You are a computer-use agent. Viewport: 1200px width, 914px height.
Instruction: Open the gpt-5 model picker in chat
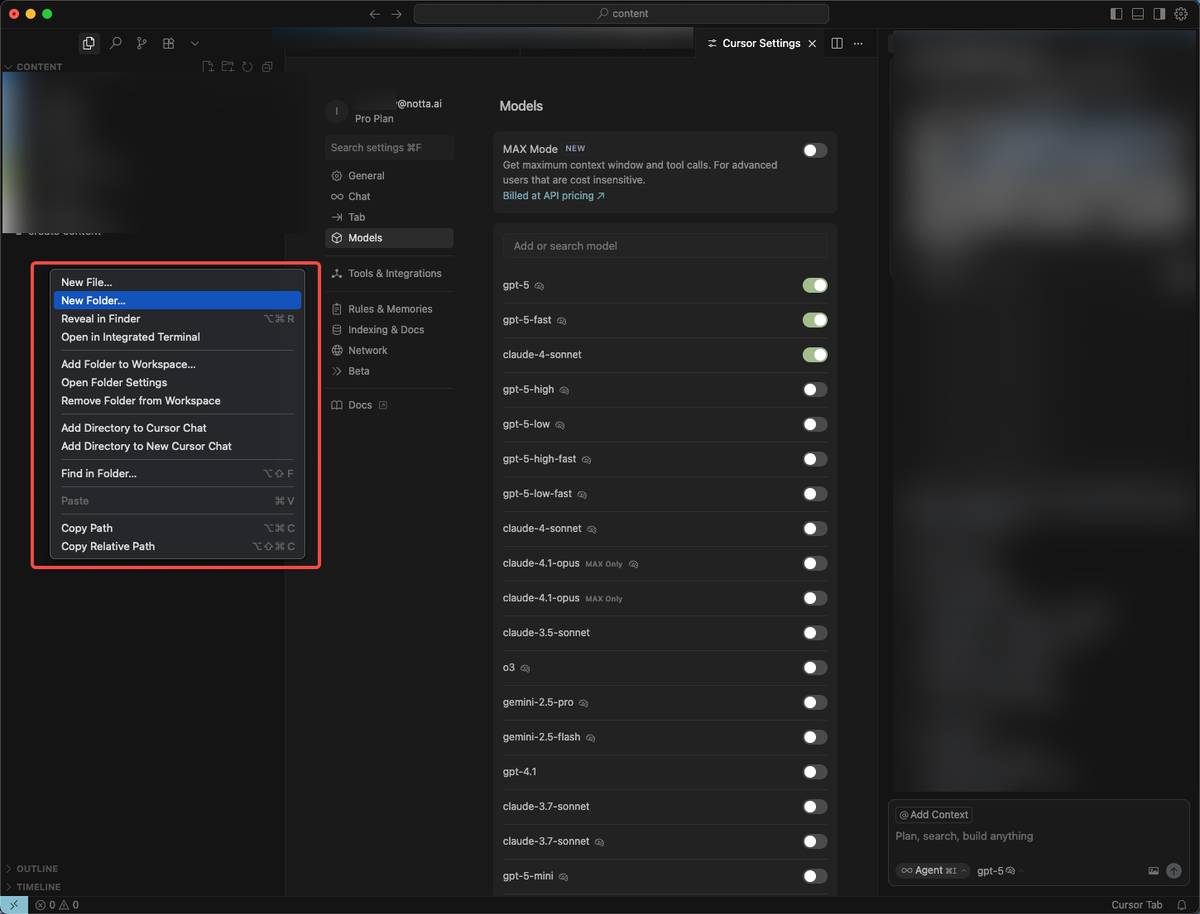coord(996,871)
